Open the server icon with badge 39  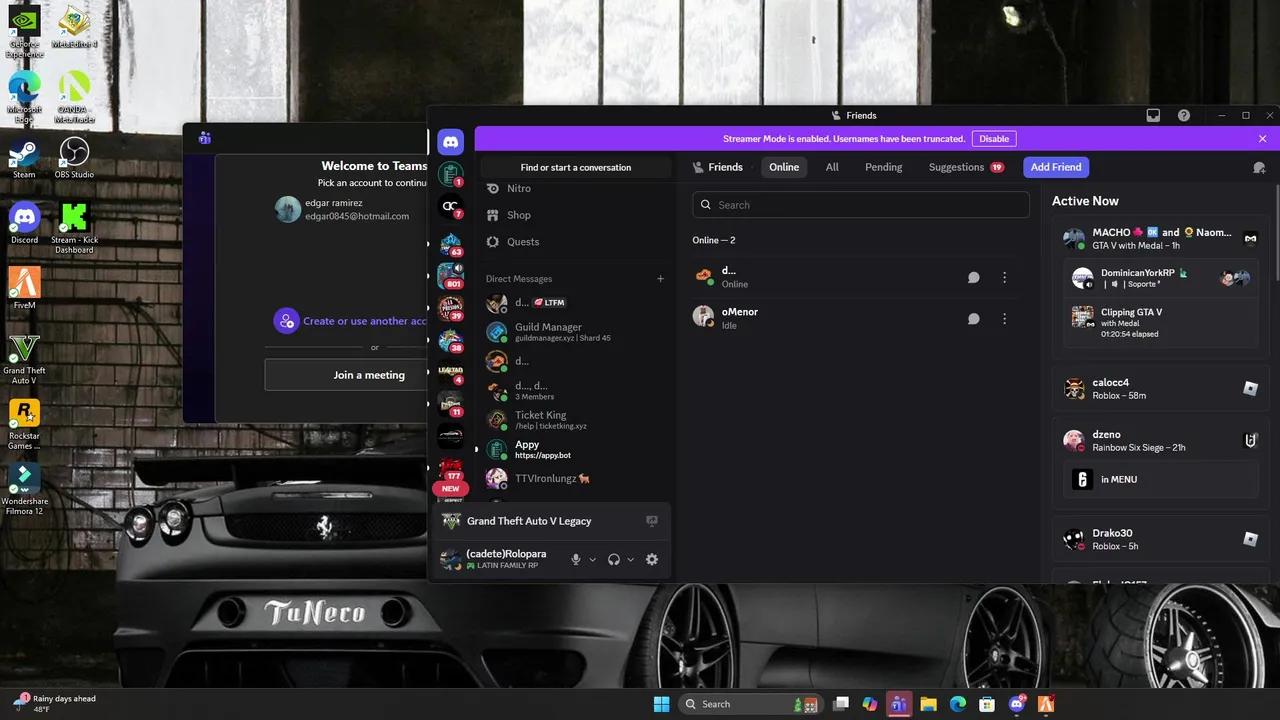(x=450, y=307)
